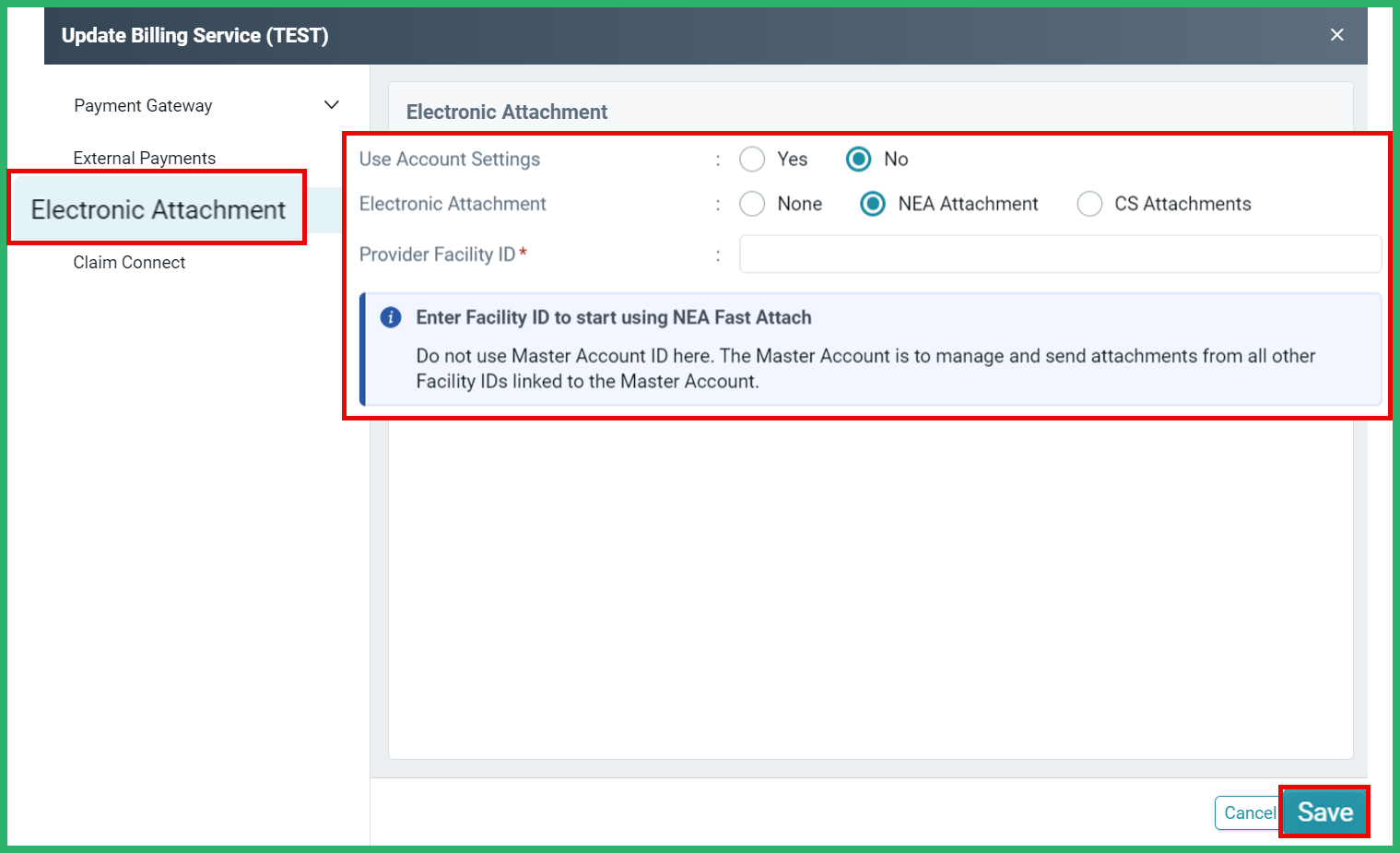This screenshot has height=853, width=1400.
Task: Click the Electronic Attachment panel header
Action: [506, 112]
